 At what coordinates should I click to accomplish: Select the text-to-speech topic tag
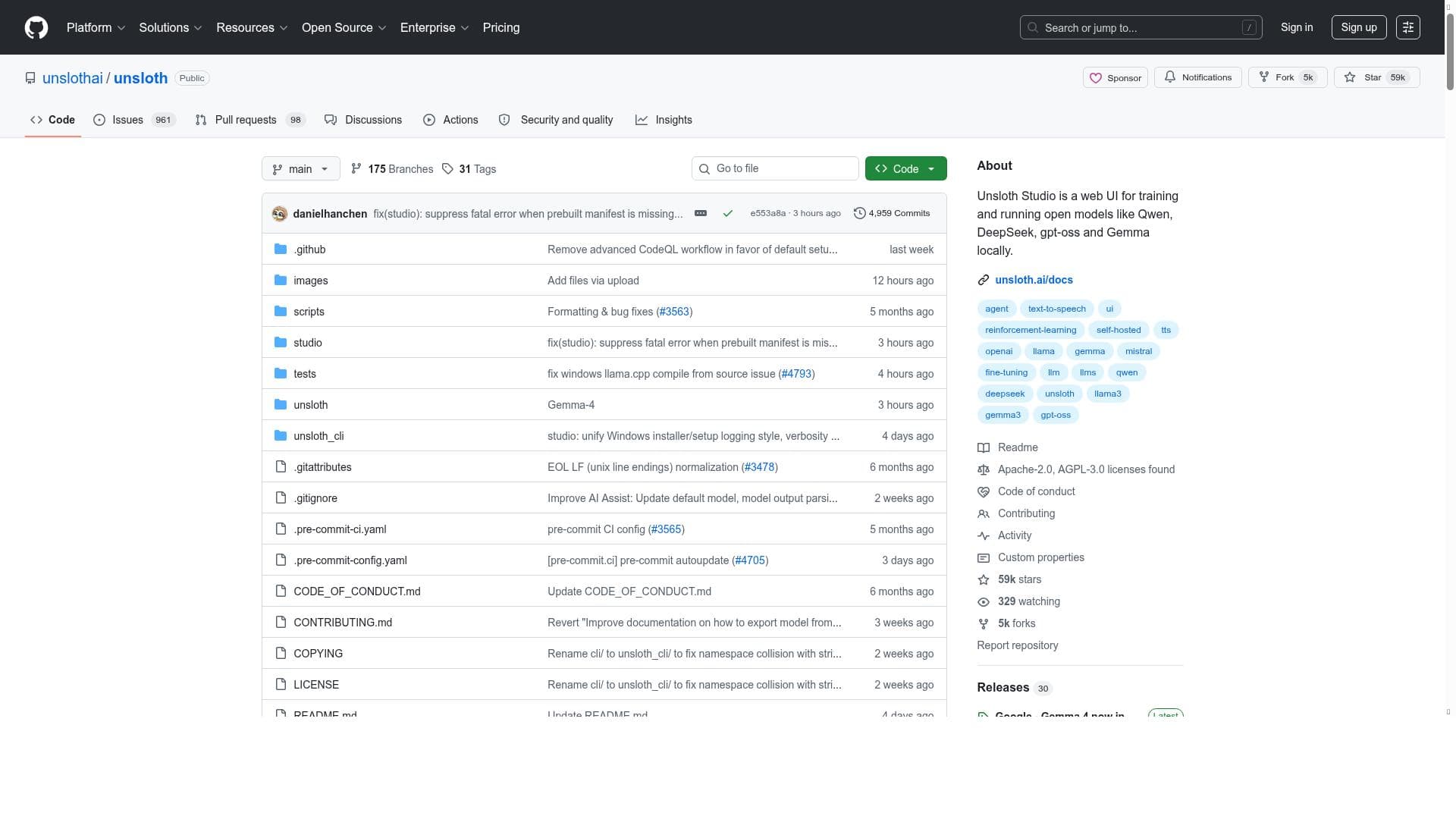click(x=1057, y=309)
